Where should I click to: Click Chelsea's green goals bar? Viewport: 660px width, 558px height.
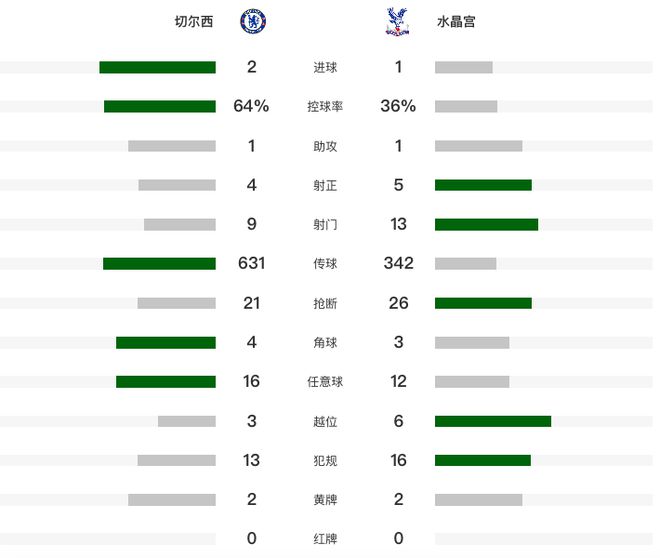[157, 67]
